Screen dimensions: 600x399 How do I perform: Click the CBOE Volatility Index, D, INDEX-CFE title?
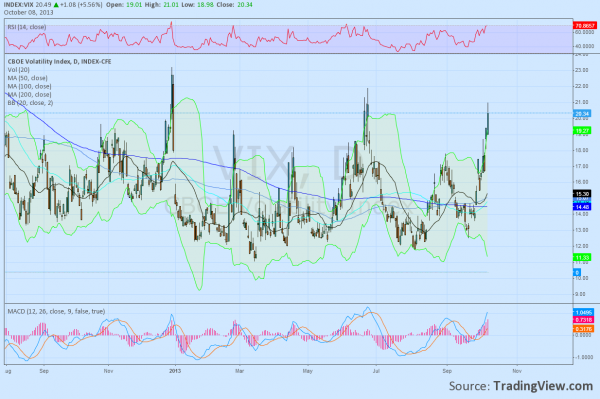tap(59, 62)
